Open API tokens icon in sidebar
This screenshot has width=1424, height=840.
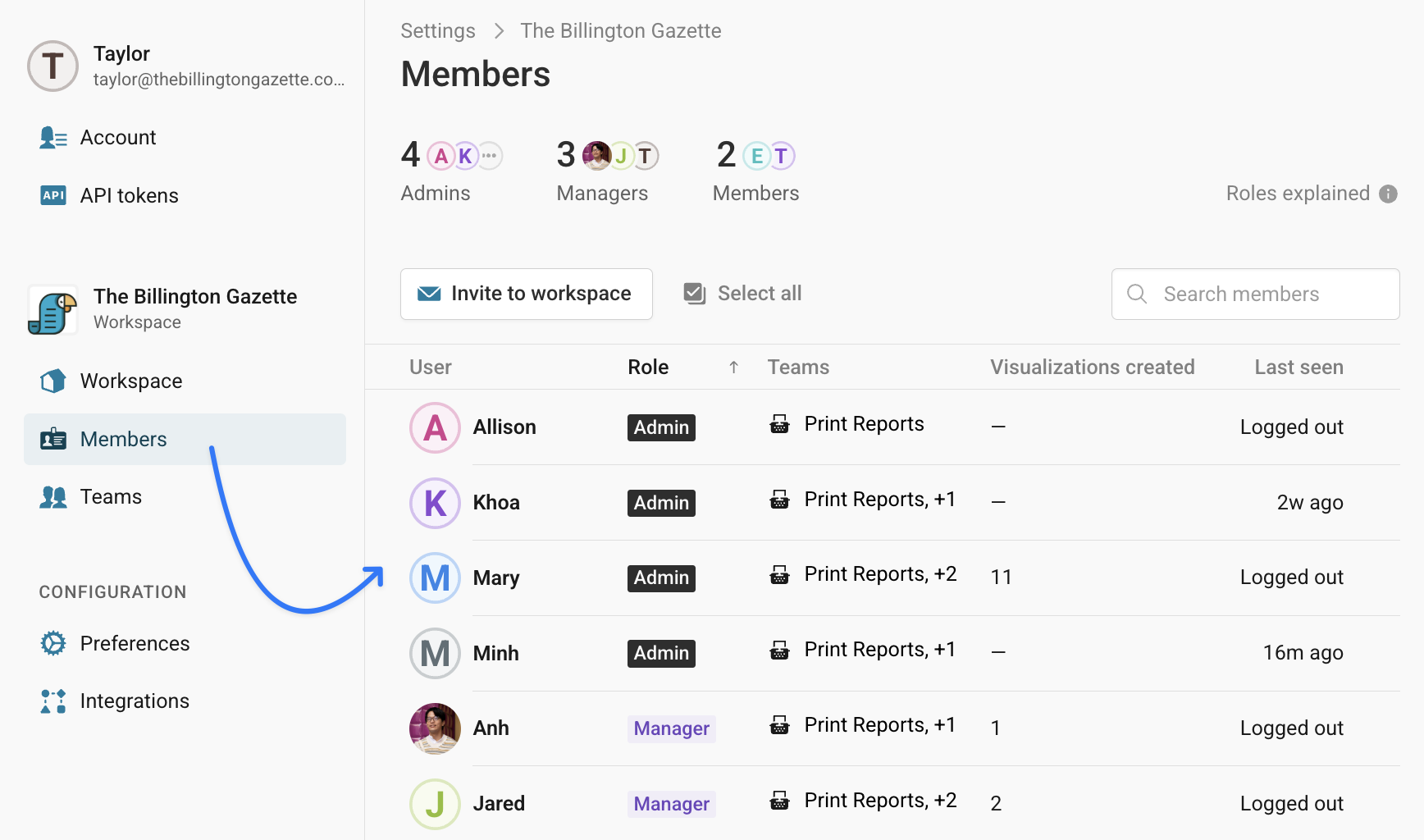click(x=53, y=195)
